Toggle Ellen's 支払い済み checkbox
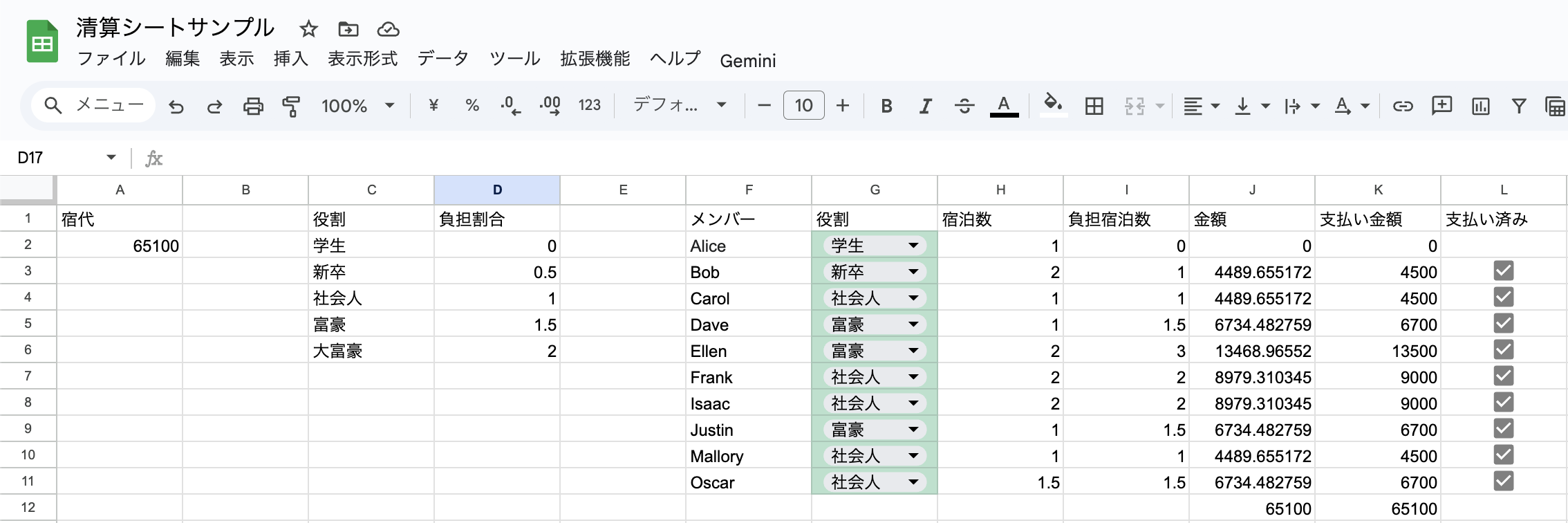Screen dimensions: 1568x523 pyautogui.click(x=1503, y=350)
